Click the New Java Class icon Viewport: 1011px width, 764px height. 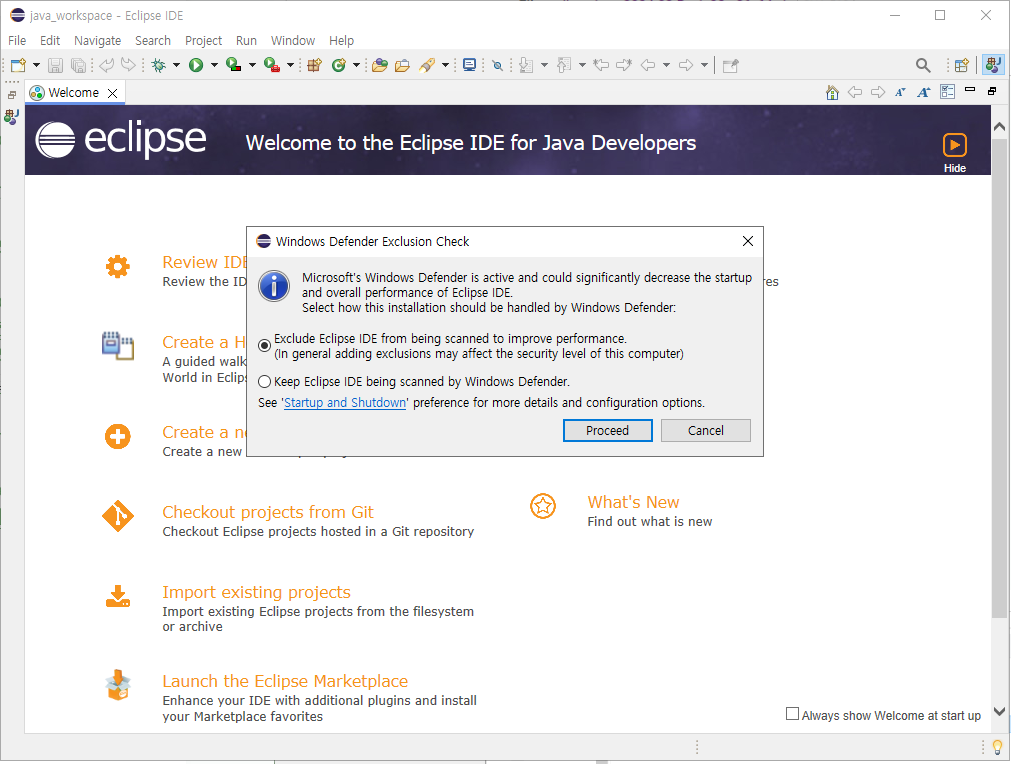pyautogui.click(x=339, y=65)
